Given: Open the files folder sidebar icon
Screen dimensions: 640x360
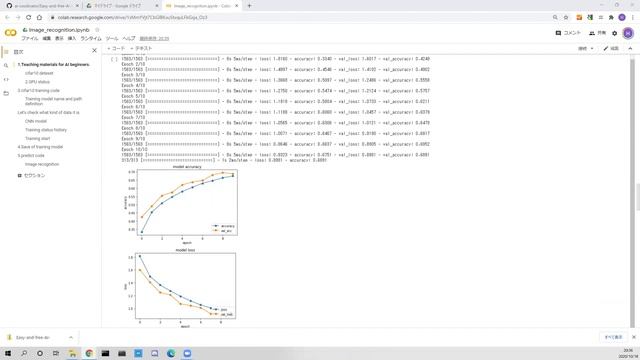Looking at the screenshot, I should [x=6, y=93].
